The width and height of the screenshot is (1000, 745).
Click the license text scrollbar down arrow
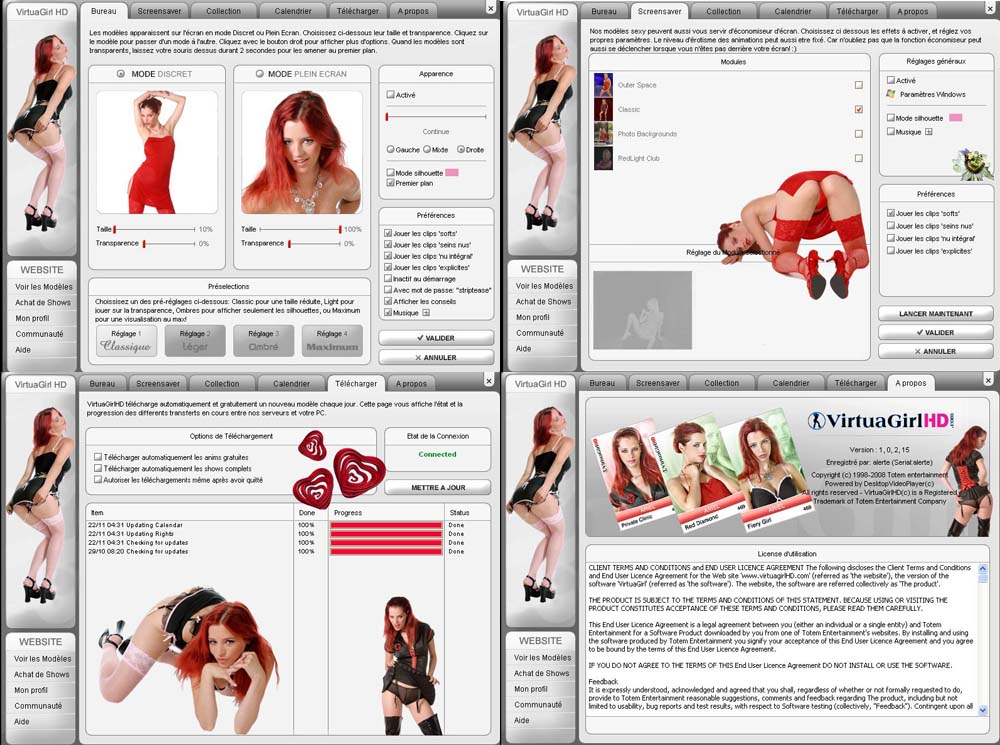(983, 710)
